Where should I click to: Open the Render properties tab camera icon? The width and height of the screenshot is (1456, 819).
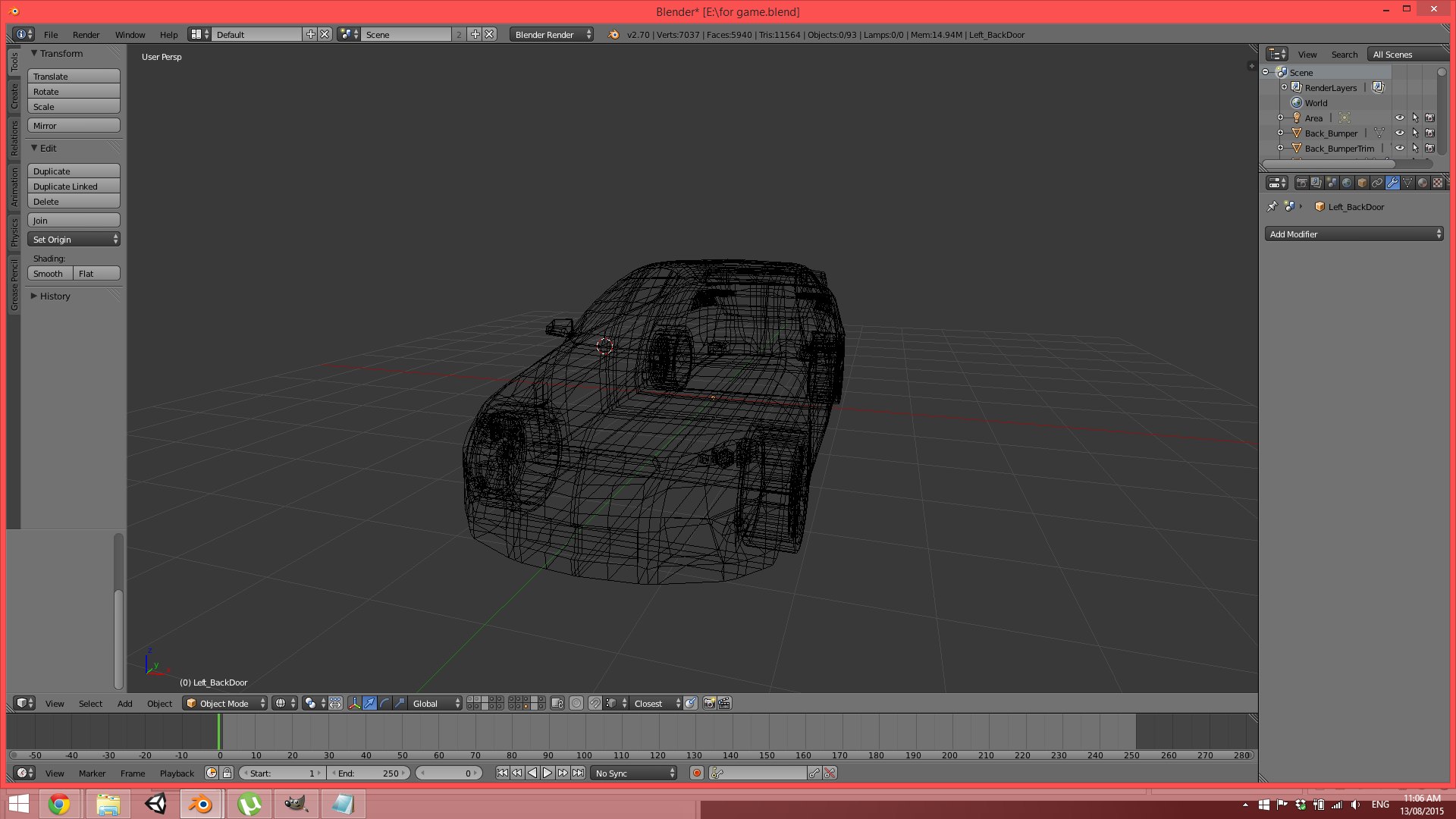1301,183
